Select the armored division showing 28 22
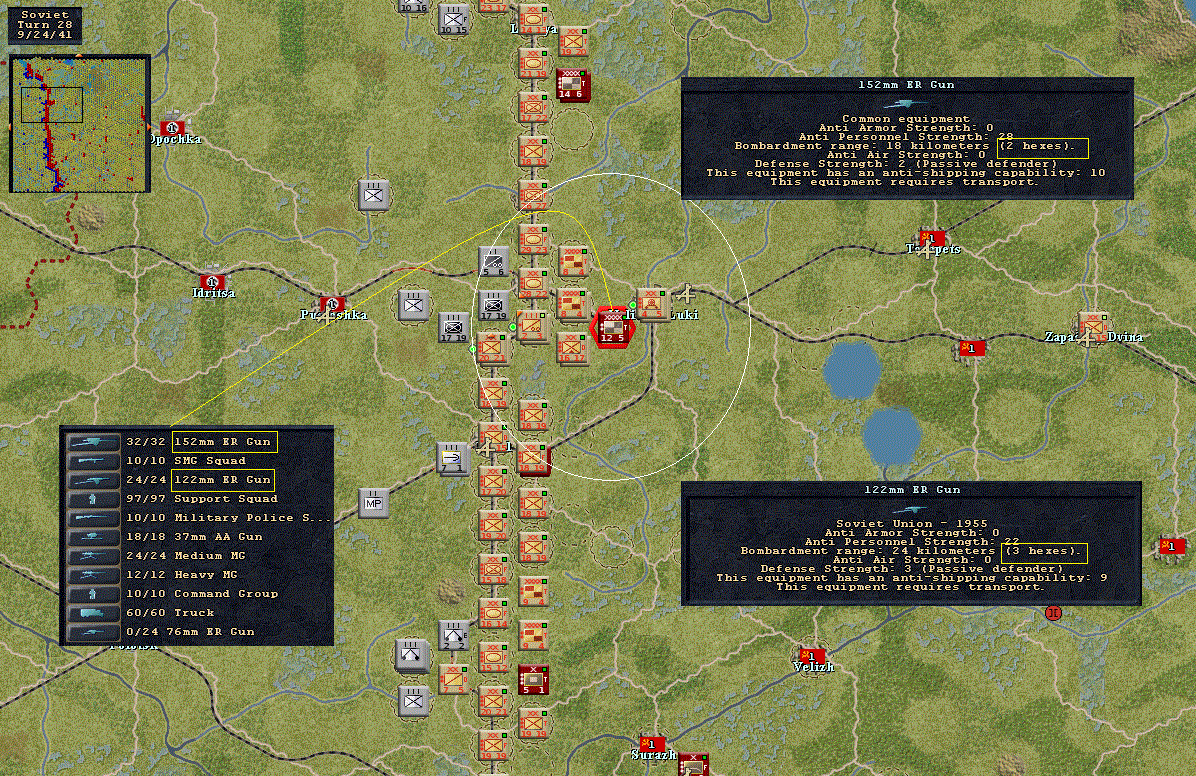1196x776 pixels. (533, 284)
